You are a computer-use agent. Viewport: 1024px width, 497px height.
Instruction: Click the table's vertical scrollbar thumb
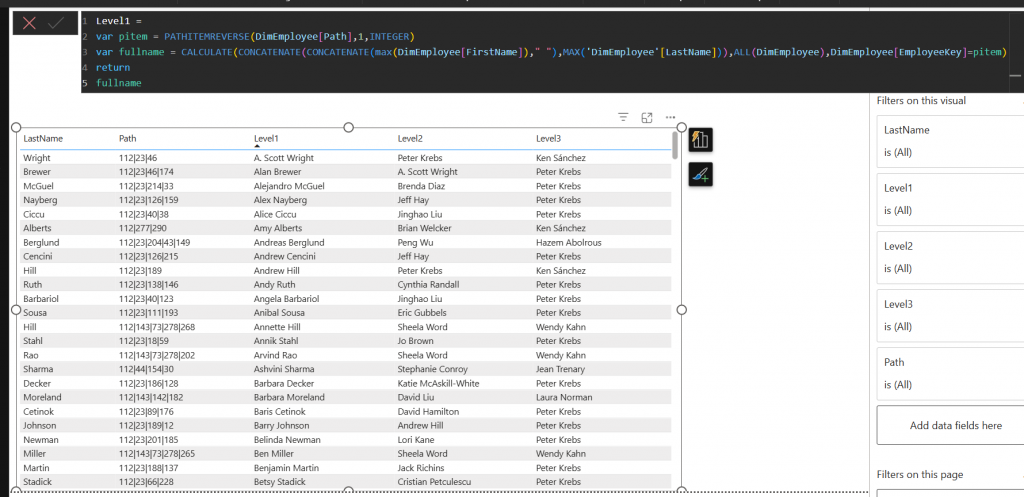pos(675,145)
